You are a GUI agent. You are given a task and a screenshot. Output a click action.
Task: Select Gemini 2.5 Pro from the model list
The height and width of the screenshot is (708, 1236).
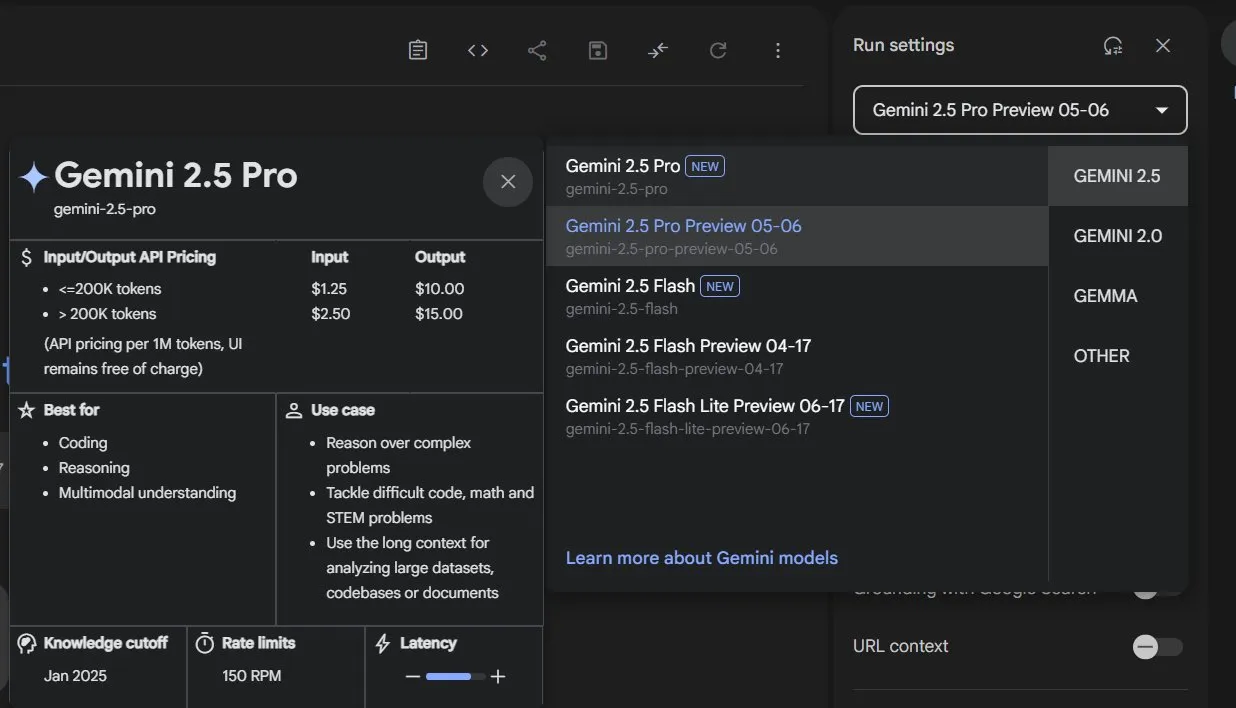(x=797, y=176)
